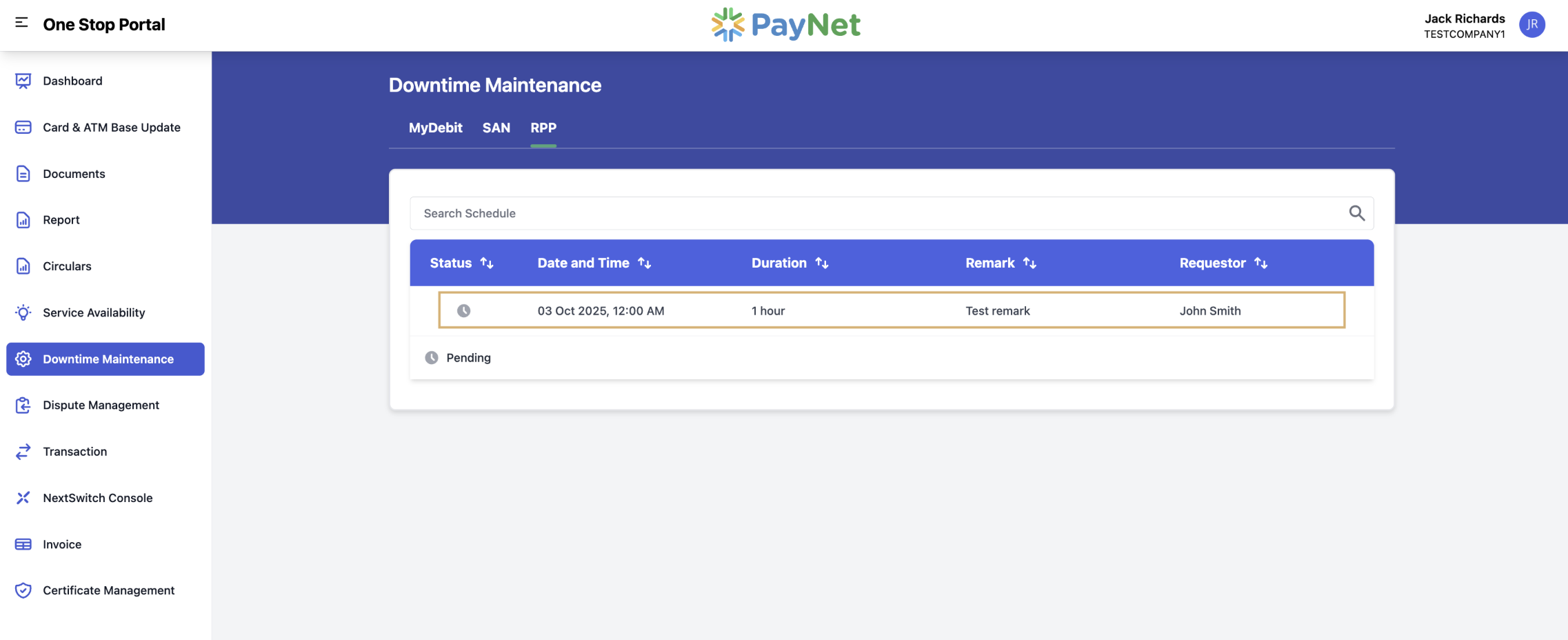This screenshot has height=640, width=1568.
Task: Click the Transaction arrows icon
Action: [23, 452]
